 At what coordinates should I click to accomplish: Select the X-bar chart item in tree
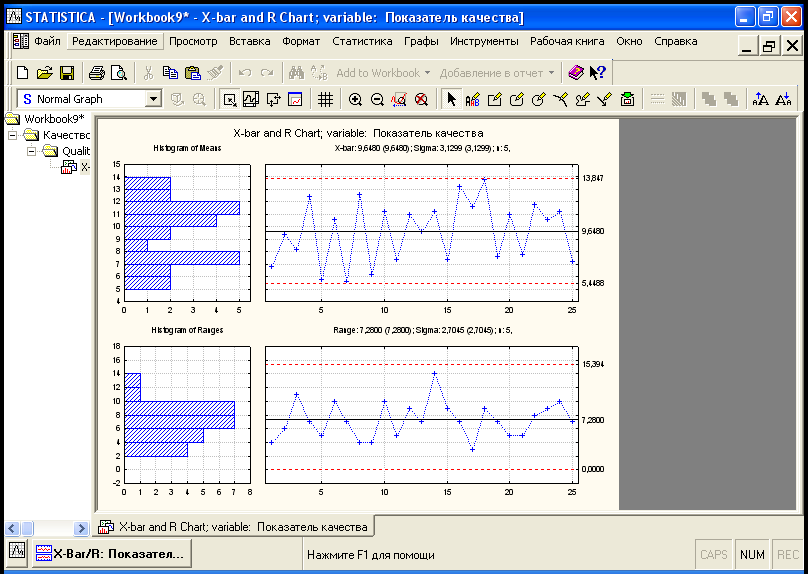[x=75, y=167]
